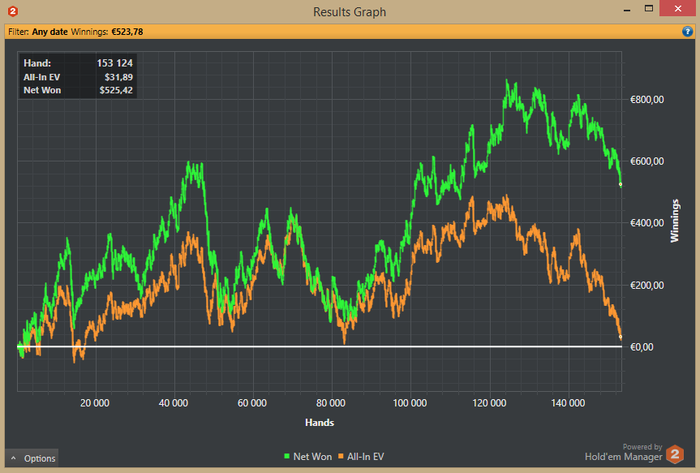This screenshot has height=473, width=700.
Task: Click the green Net Won legend swatch
Action: tap(287, 456)
